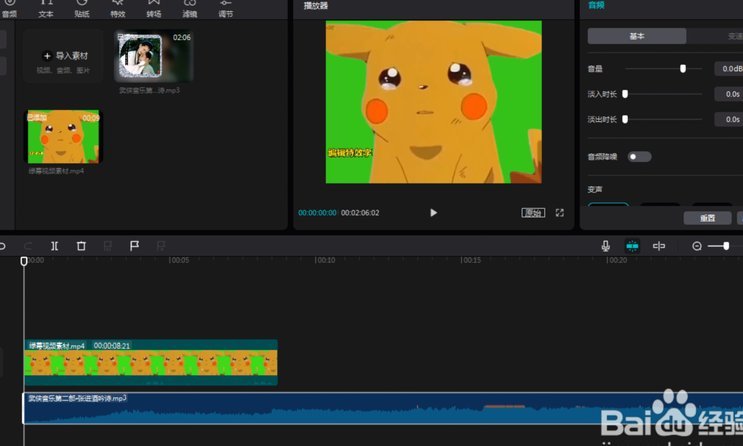743x446 pixels.
Task: Open the 文本 text tab
Action: (x=45, y=9)
